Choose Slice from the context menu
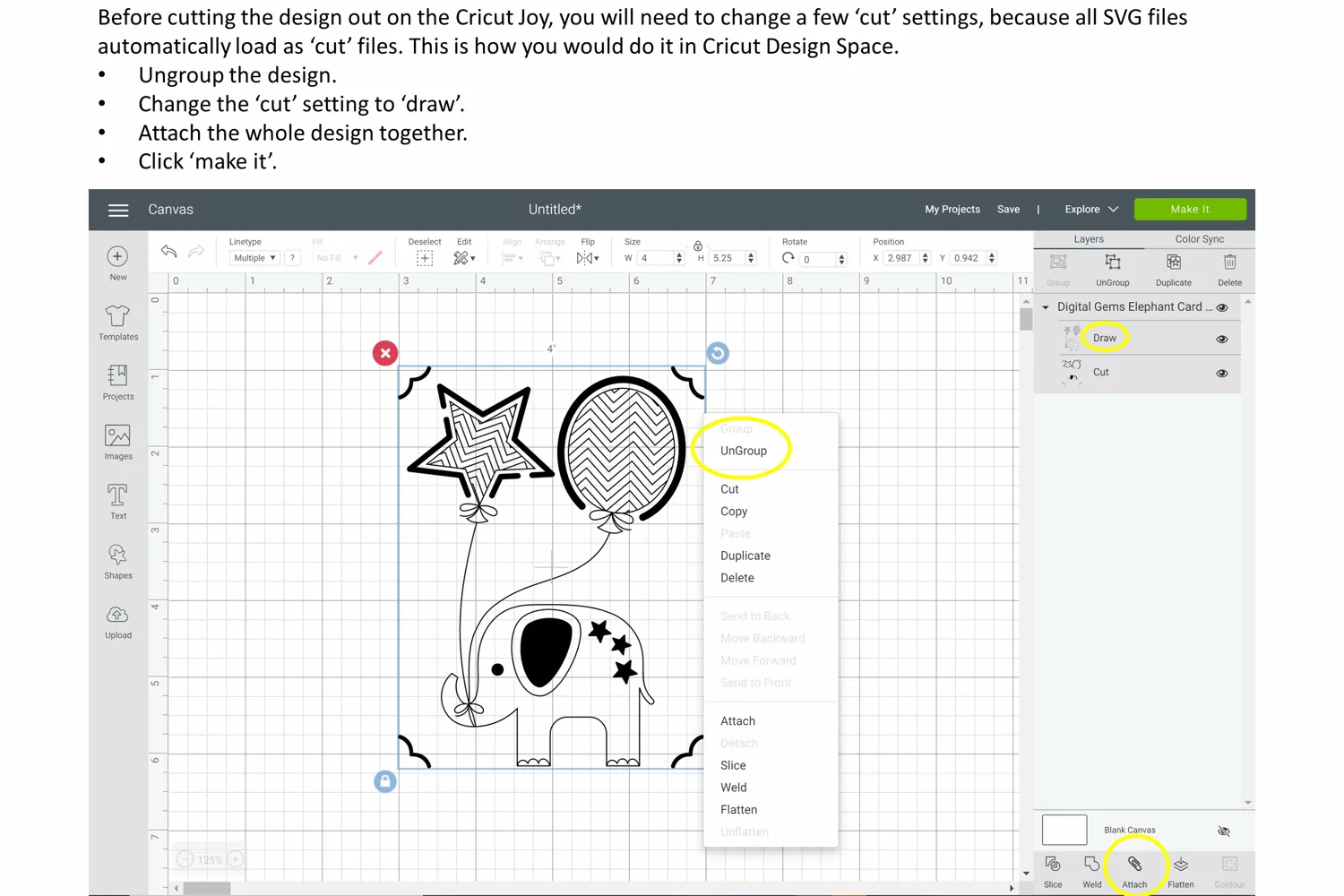This screenshot has width=1344, height=896. [x=733, y=765]
